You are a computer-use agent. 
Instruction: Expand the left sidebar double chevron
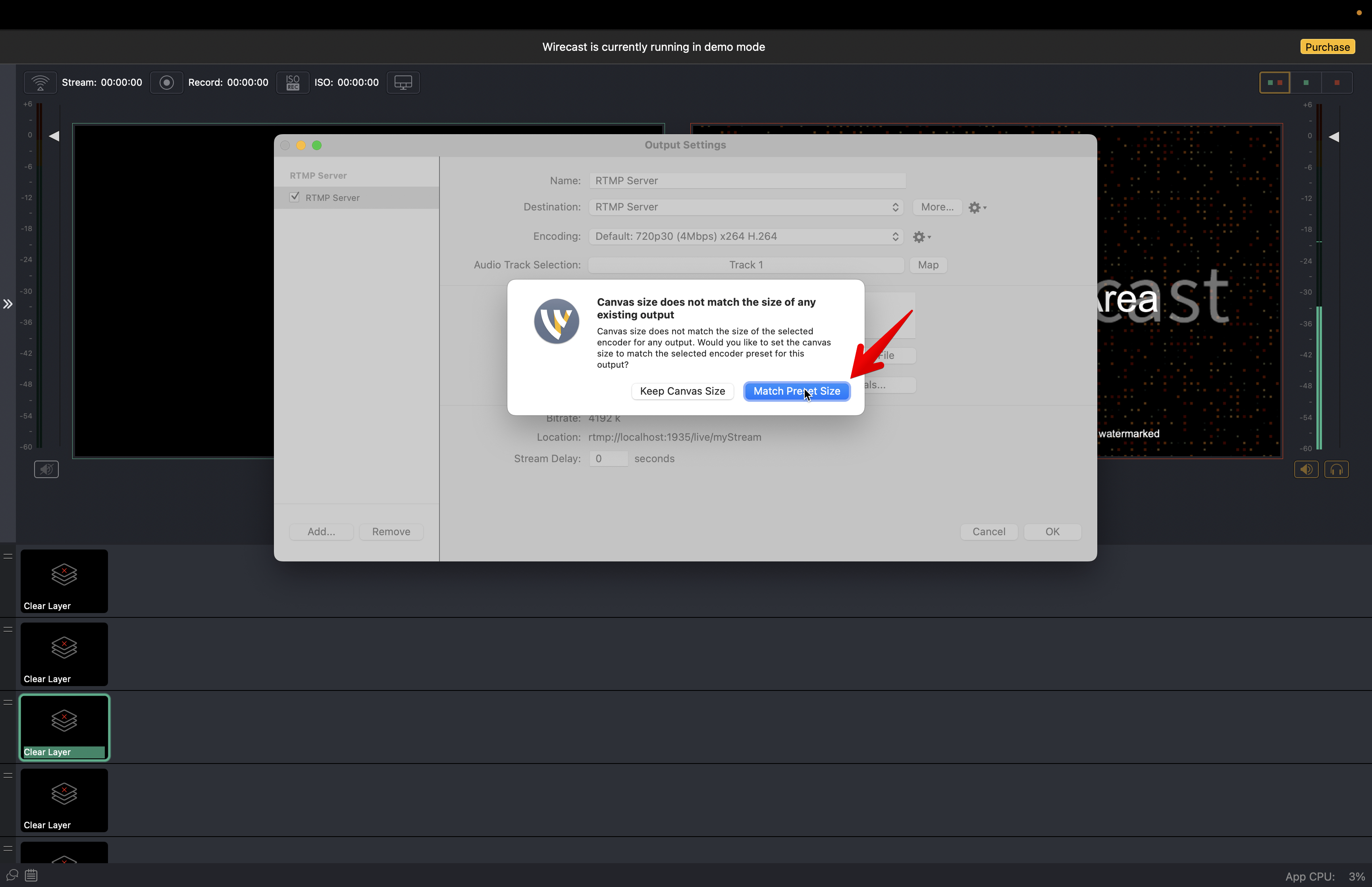8,303
